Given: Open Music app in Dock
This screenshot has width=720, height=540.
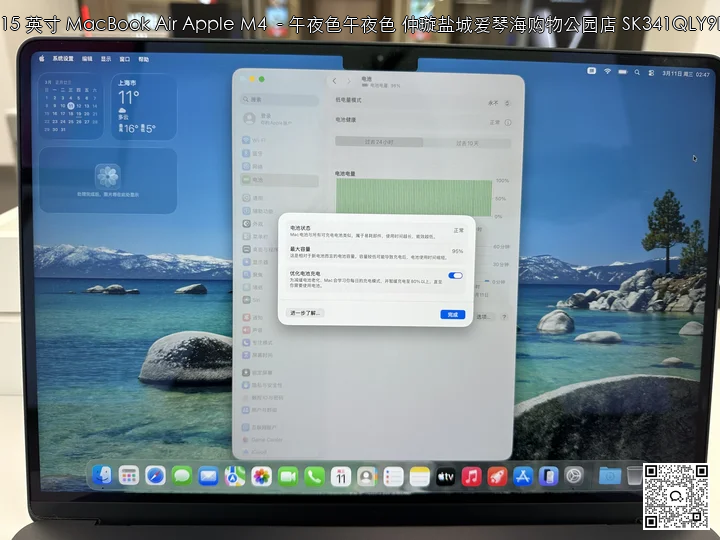Looking at the screenshot, I should tap(471, 477).
